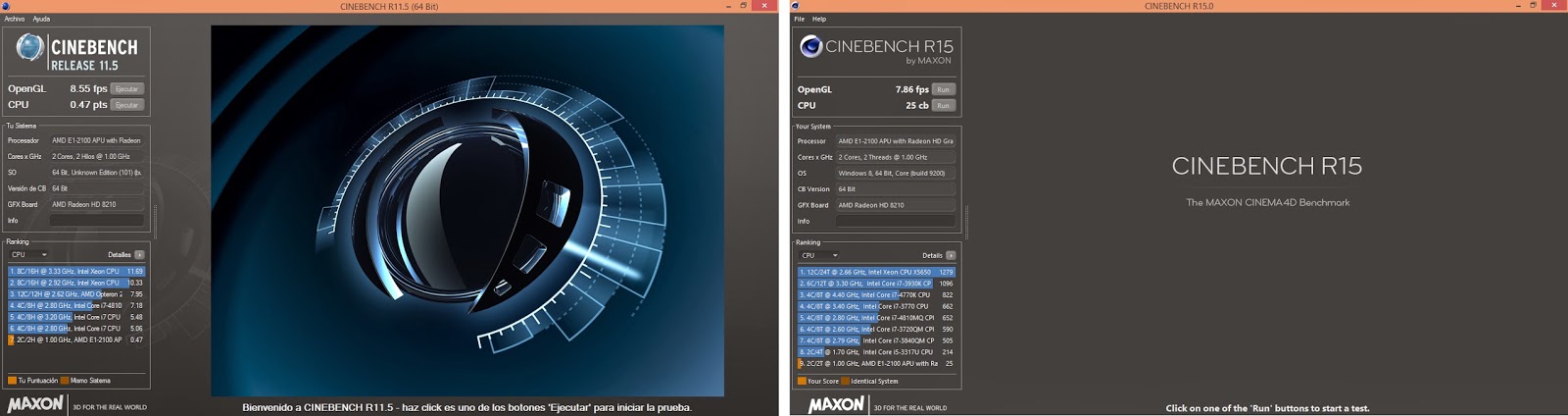Select ranking row '2C/2T @ 1.00 GHz AMD E1-2100' in R15
This screenshot has height=416, width=1568.
(876, 363)
